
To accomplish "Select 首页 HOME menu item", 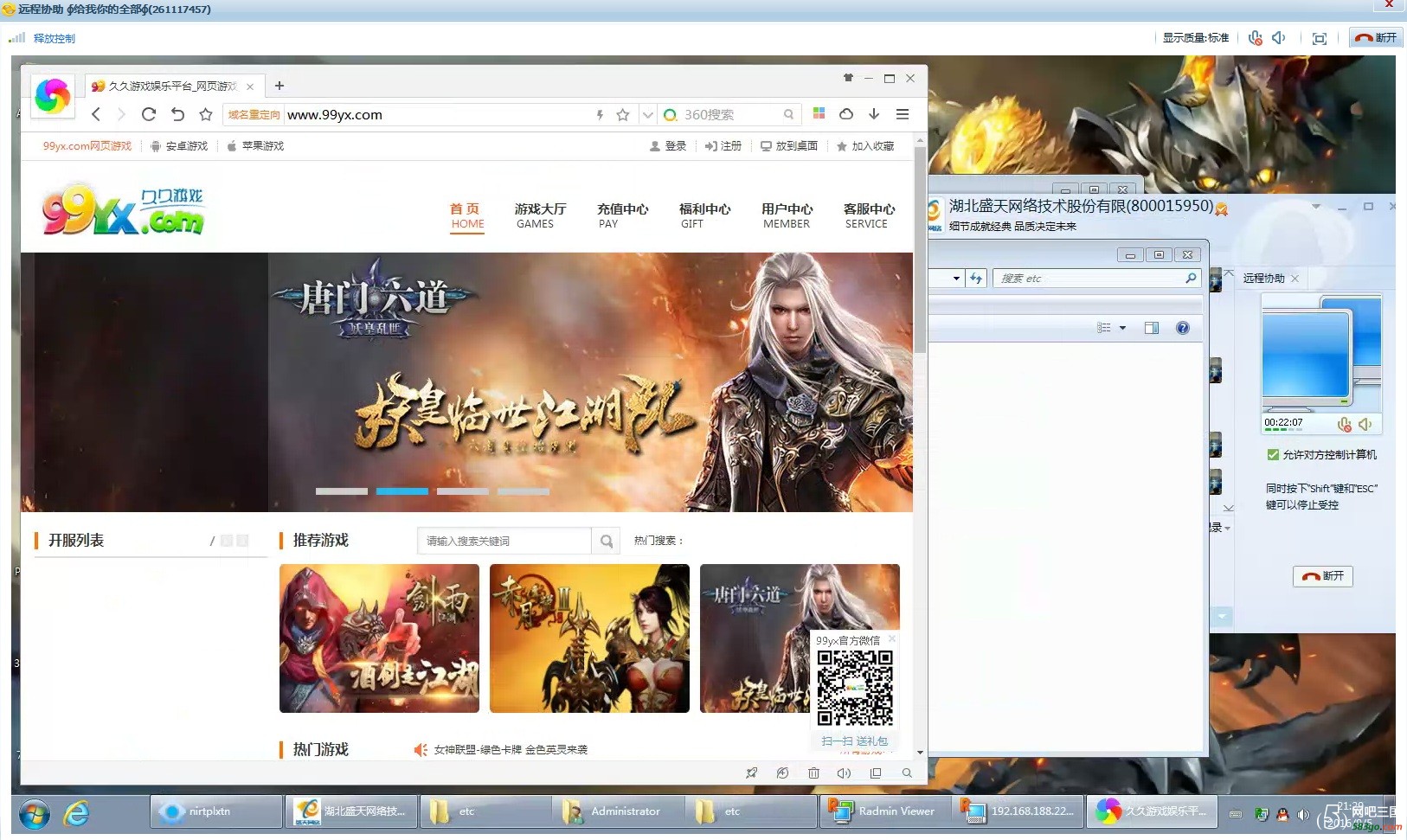I will [x=467, y=215].
